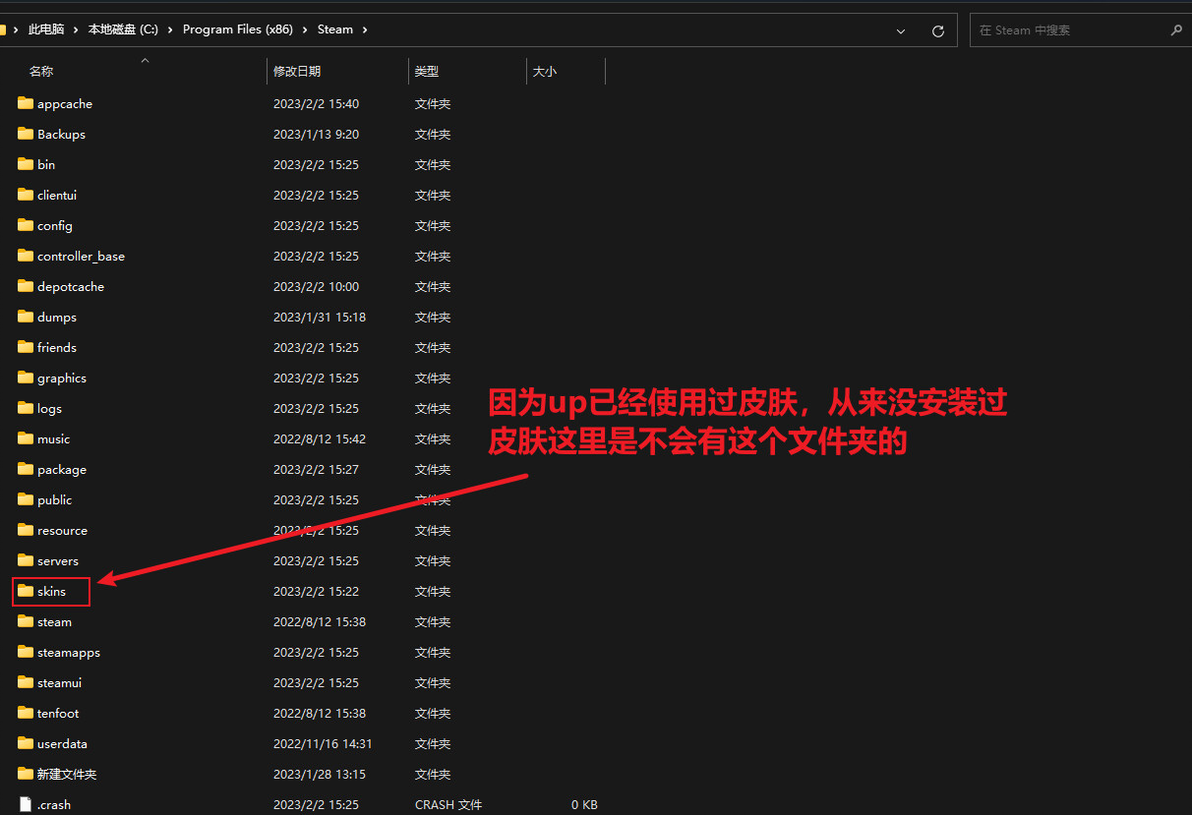Viewport: 1192px width, 815px height.
Task: Click the Steam breadcrumb segment
Action: pos(335,30)
